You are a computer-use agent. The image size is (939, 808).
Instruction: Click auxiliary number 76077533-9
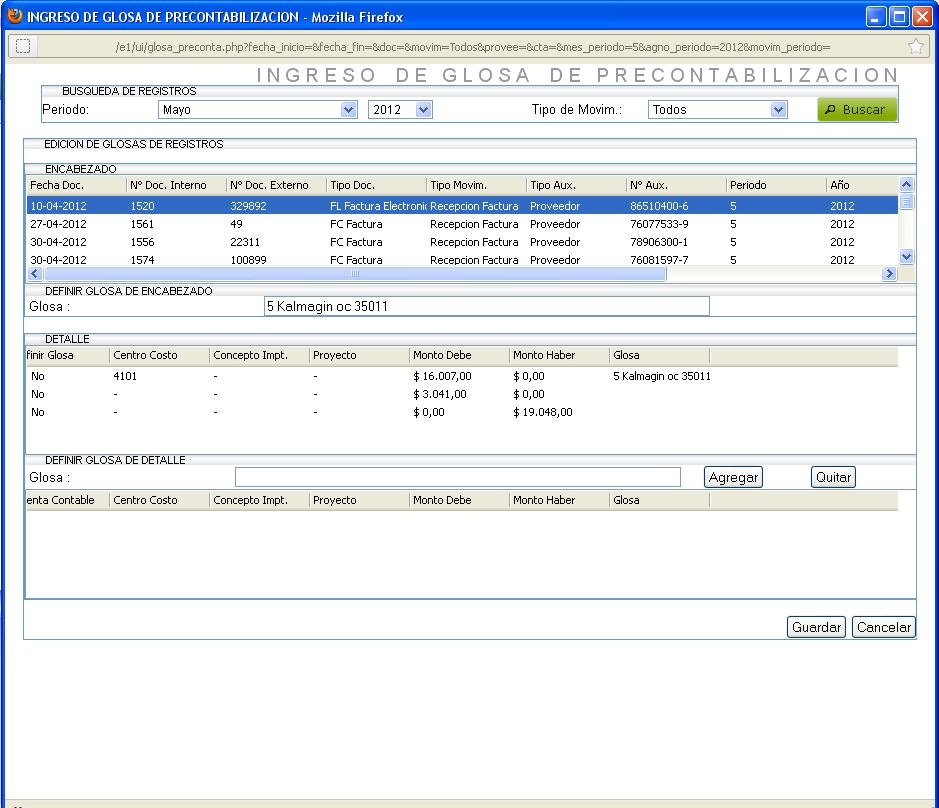point(659,224)
